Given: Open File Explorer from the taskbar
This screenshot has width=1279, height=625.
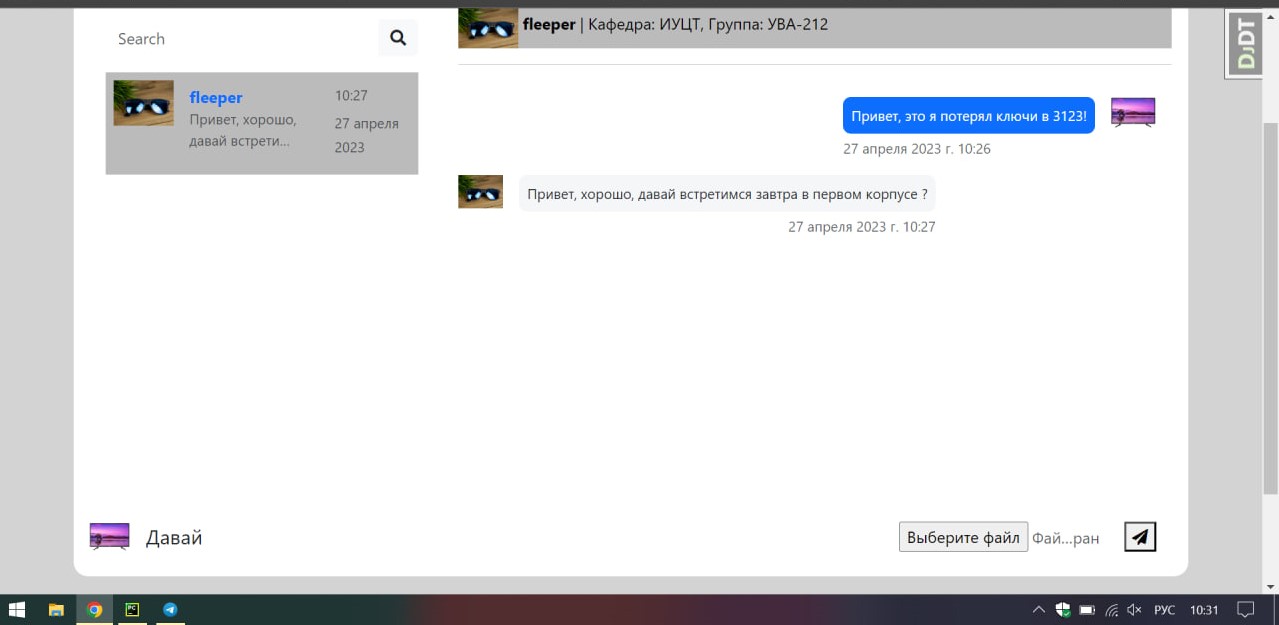Looking at the screenshot, I should (x=56, y=610).
